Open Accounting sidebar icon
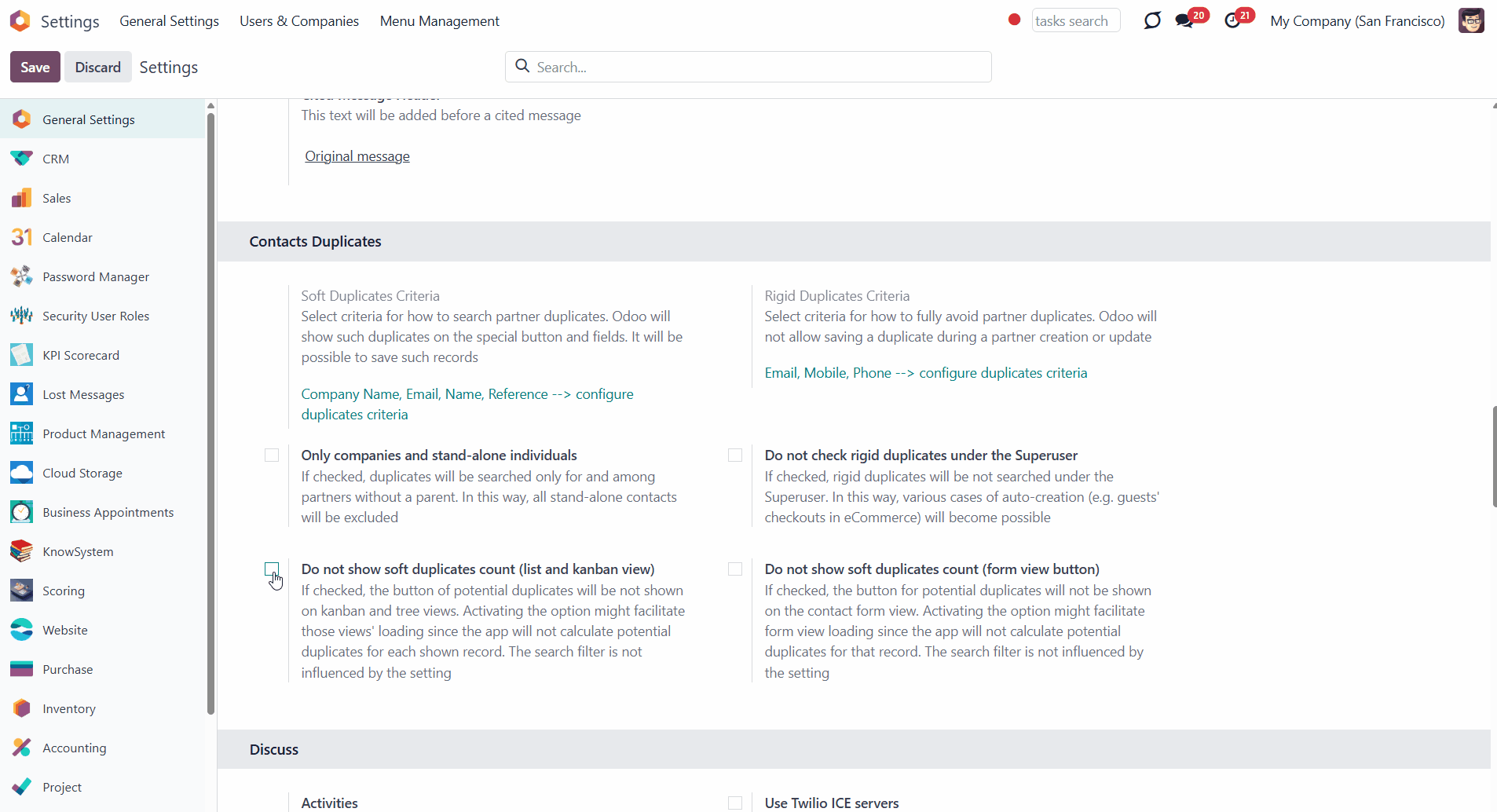The height and width of the screenshot is (812, 1497). point(22,748)
